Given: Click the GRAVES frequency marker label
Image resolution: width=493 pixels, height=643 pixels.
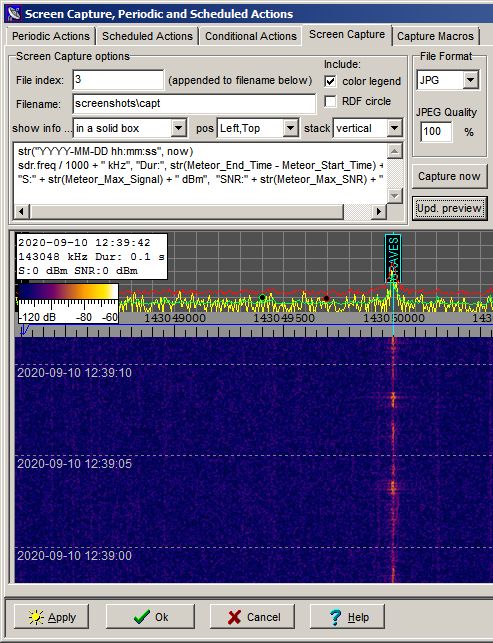Looking at the screenshot, I should [393, 258].
